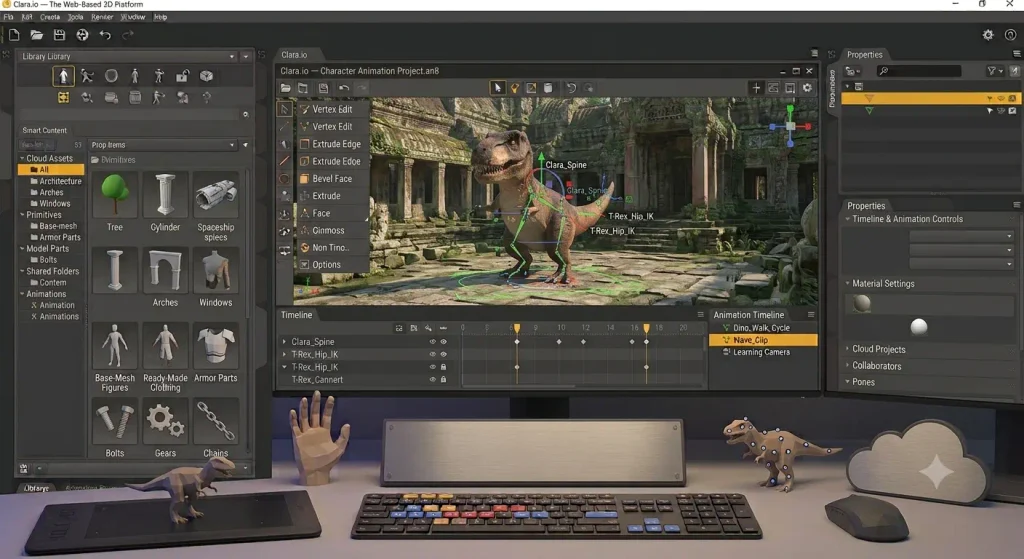This screenshot has width=1024, height=559.
Task: Collapse the Primitives tree group
Action: [x=22, y=214]
